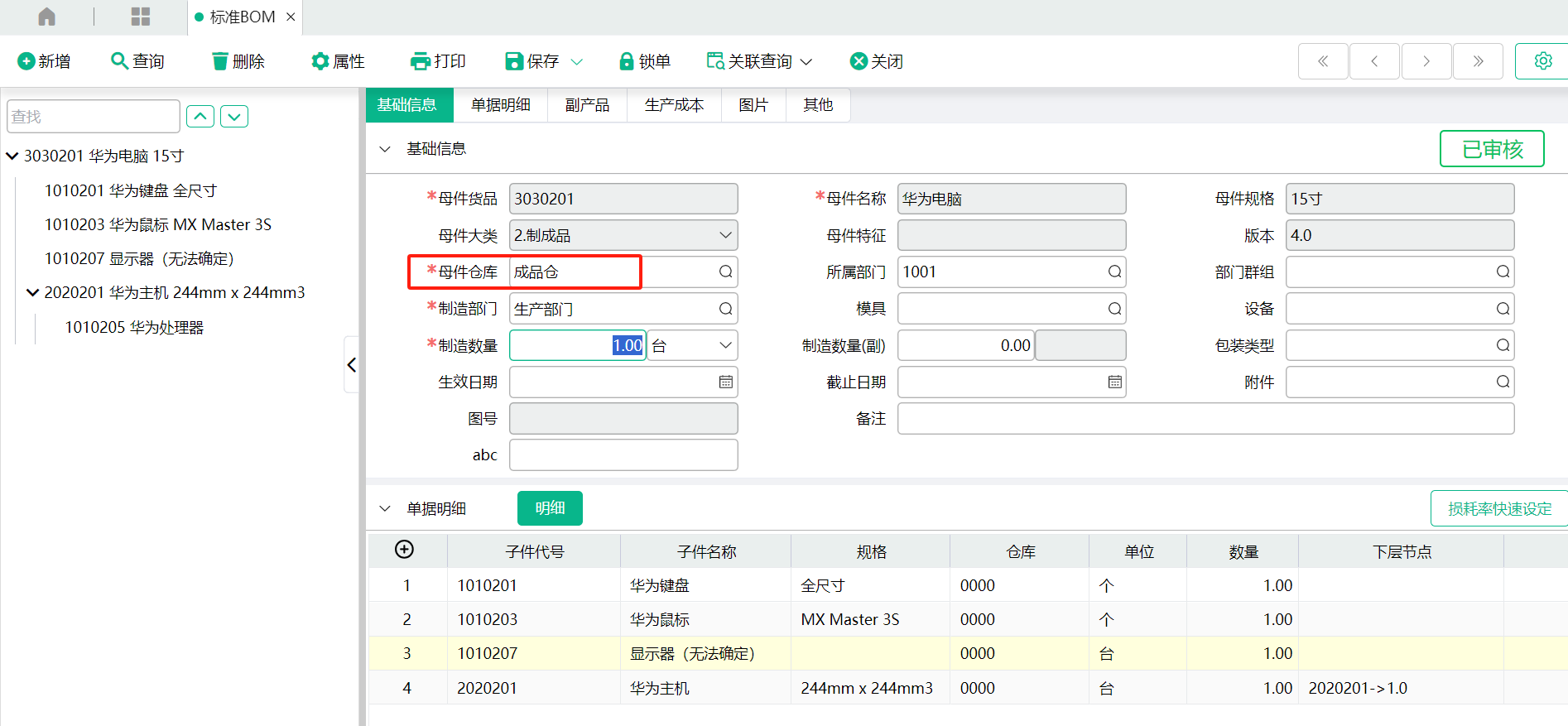Look up 所属部门 with search icon
This screenshot has height=726, width=1568.
(x=1114, y=272)
